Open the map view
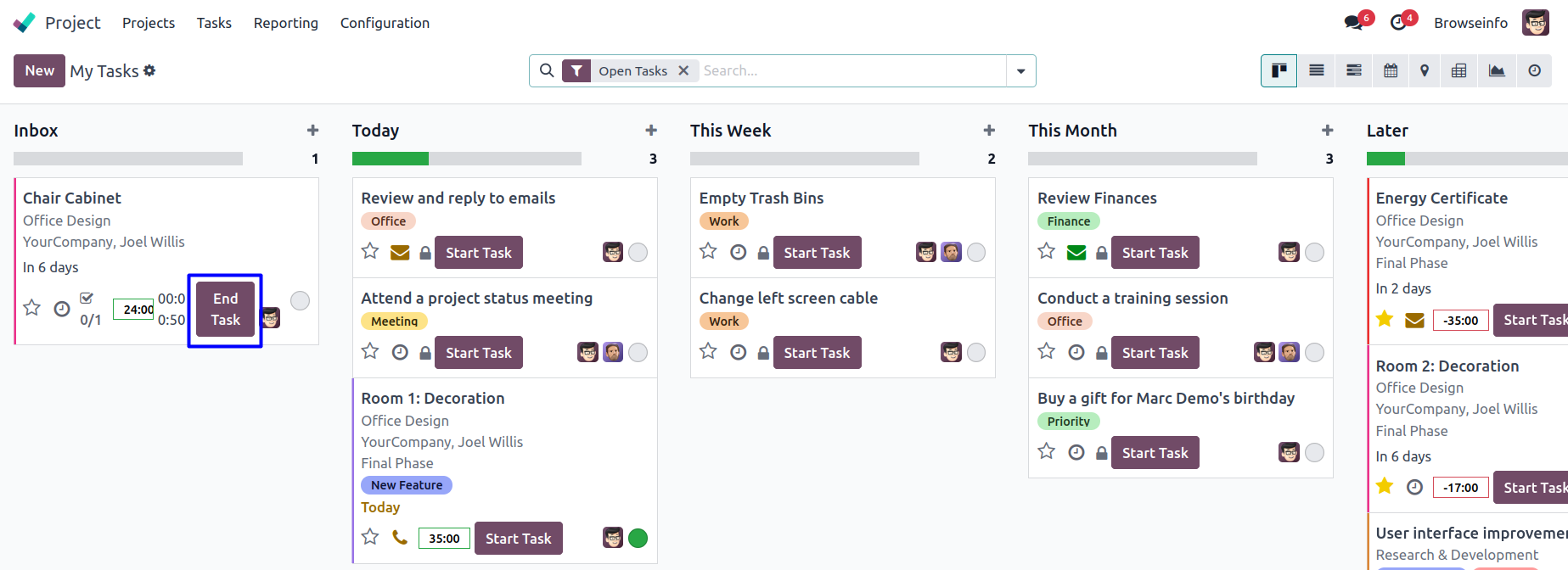Screen dimensions: 1568x570 pos(1425,70)
